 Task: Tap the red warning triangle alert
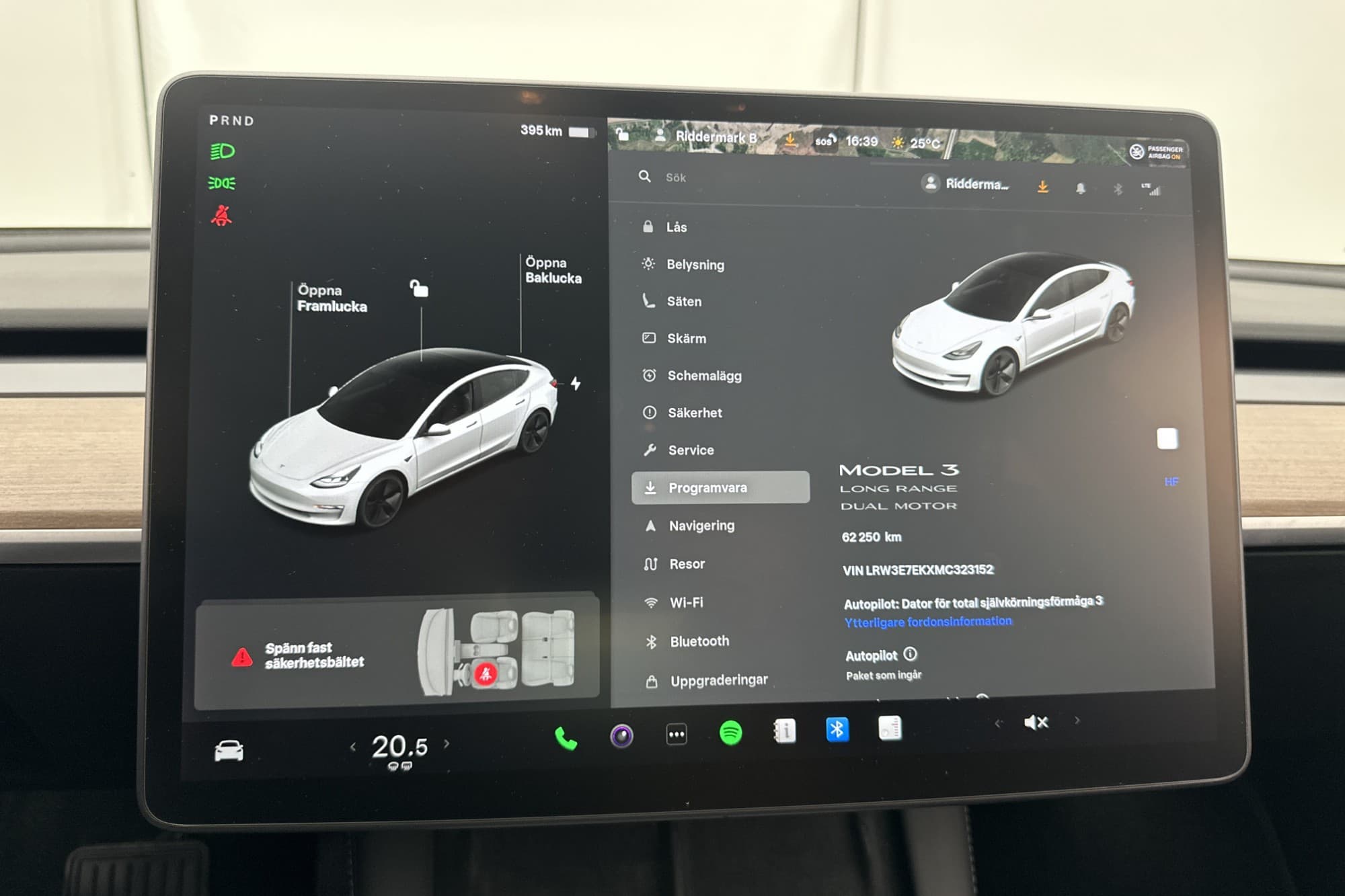[x=241, y=657]
